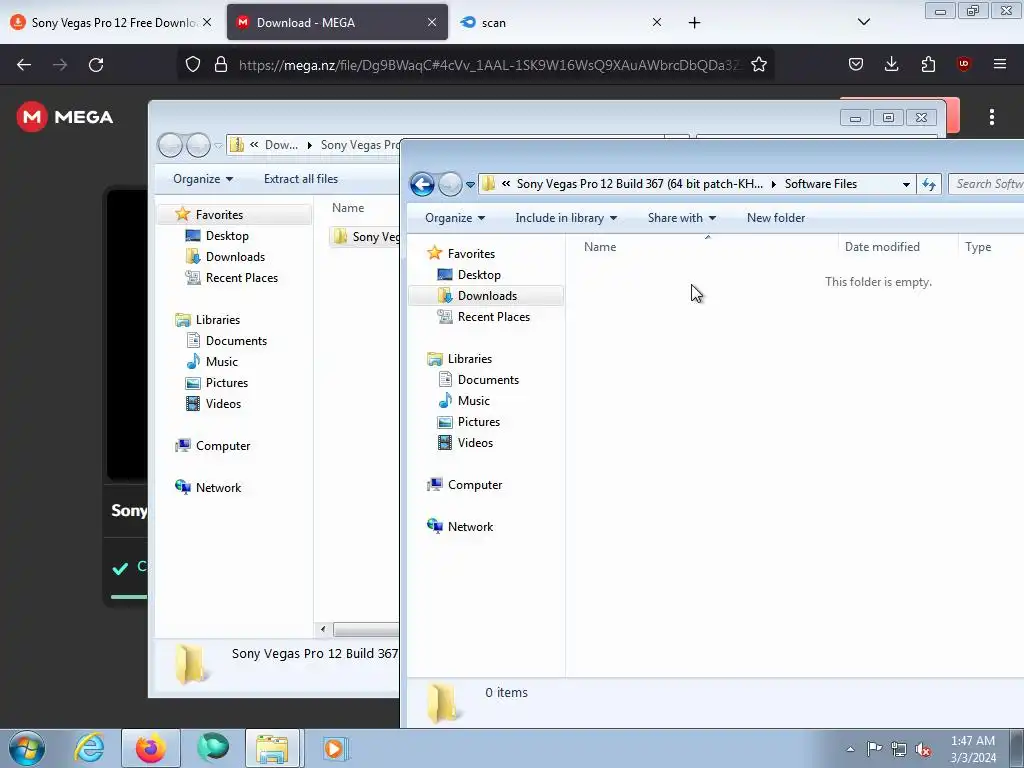Click the uBlock Origin toolbar icon
This screenshot has height=768, width=1024.
click(x=964, y=64)
